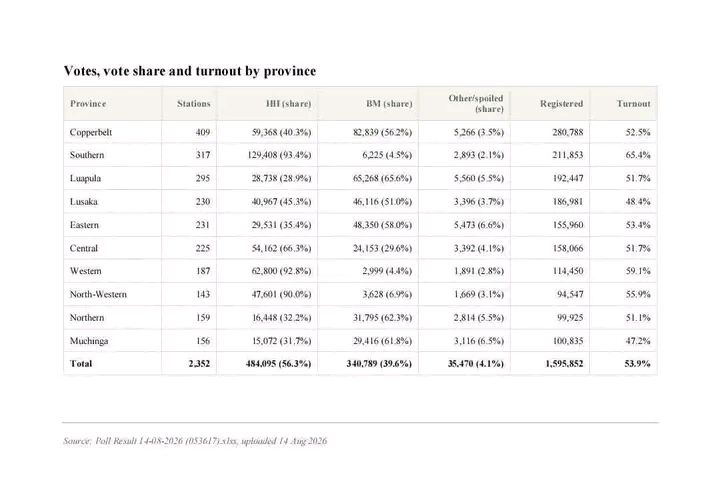Select the Luapula row label
The image size is (720, 500).
[x=85, y=179]
